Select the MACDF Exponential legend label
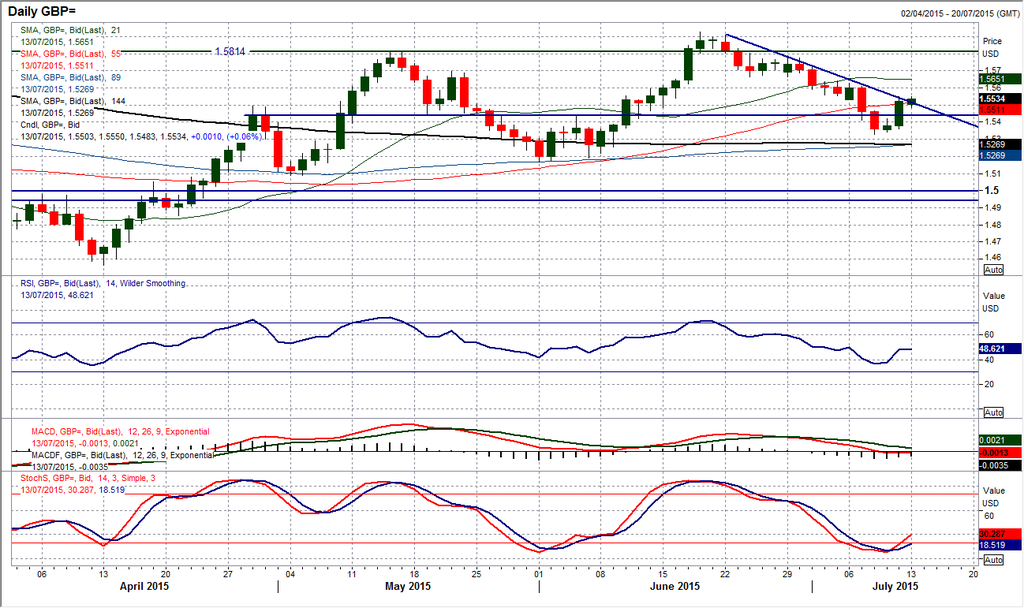This screenshot has height=608, width=1024. [122, 455]
